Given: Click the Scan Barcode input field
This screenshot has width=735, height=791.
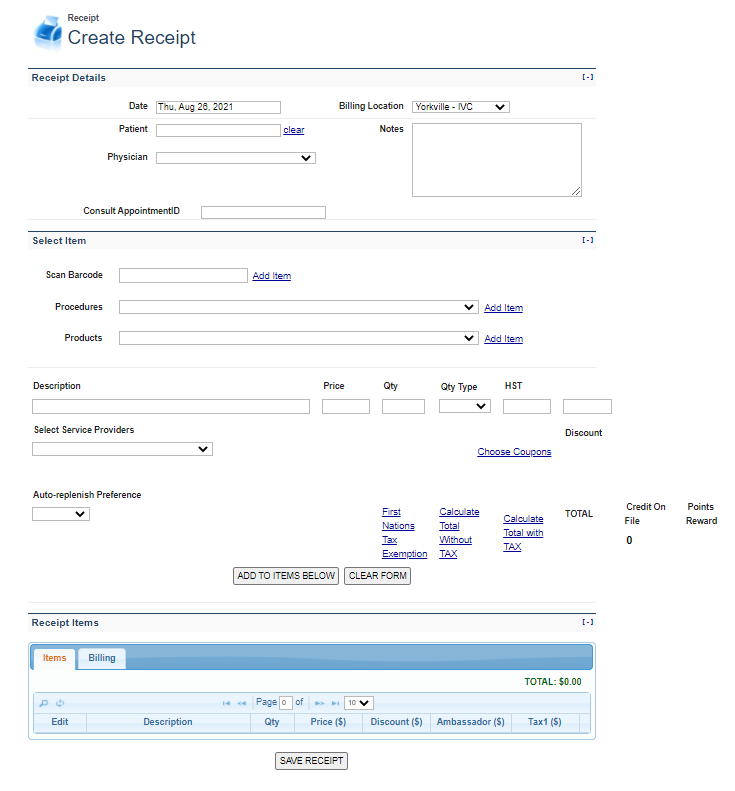Looking at the screenshot, I should (183, 276).
